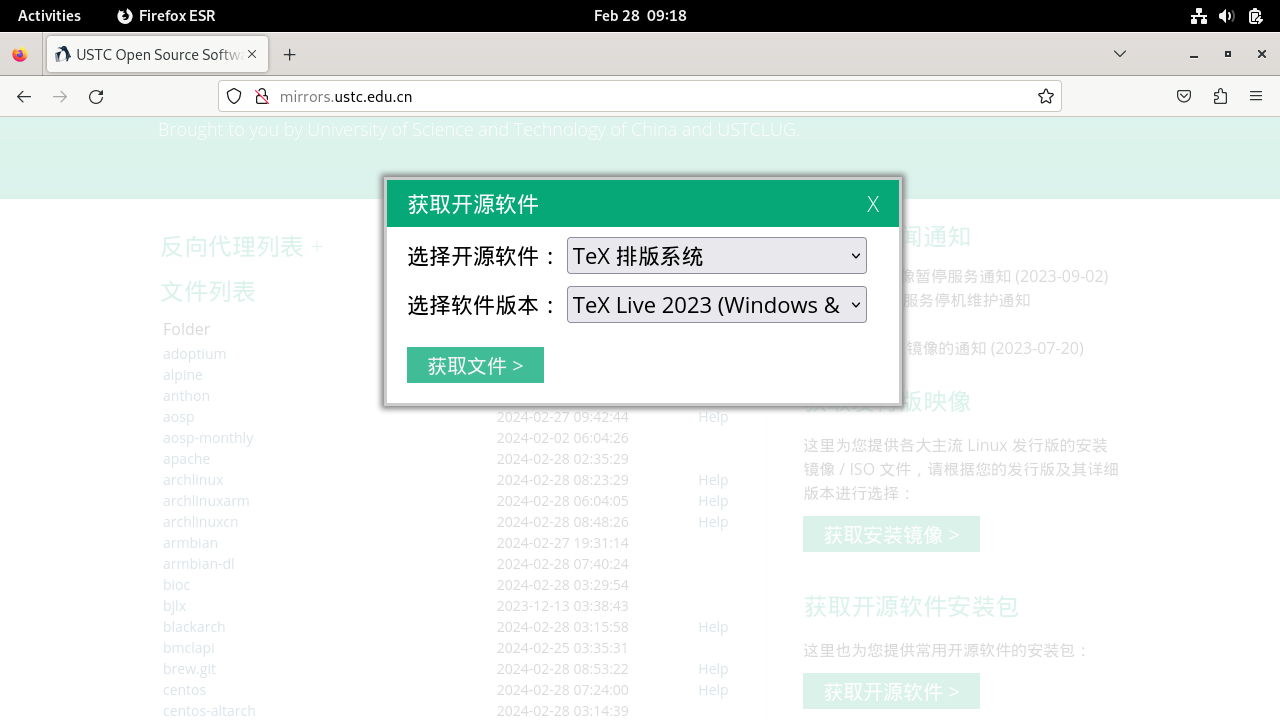The image size is (1280, 720).
Task: Click the connection security lock icon
Action: pos(262,97)
